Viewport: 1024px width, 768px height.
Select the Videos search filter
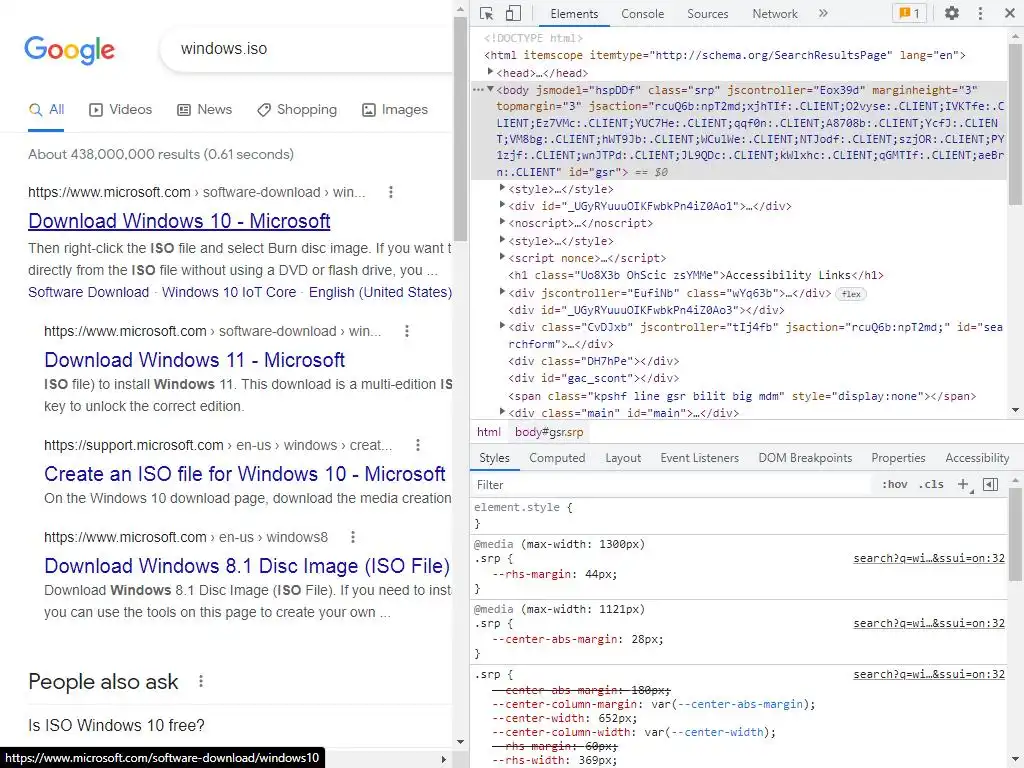click(120, 110)
